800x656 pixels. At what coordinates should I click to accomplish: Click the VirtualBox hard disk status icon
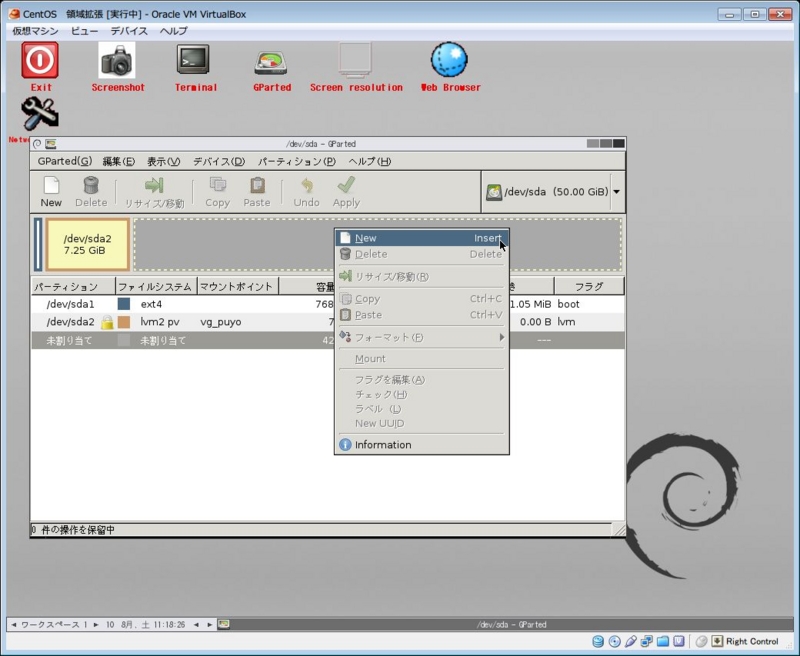click(x=598, y=641)
